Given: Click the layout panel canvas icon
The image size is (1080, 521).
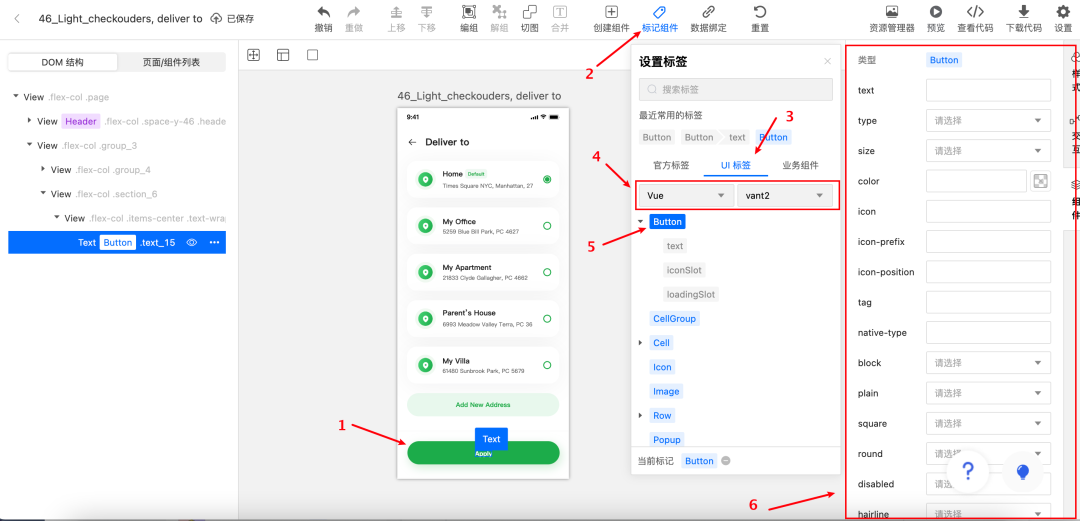Looking at the screenshot, I should pos(283,55).
